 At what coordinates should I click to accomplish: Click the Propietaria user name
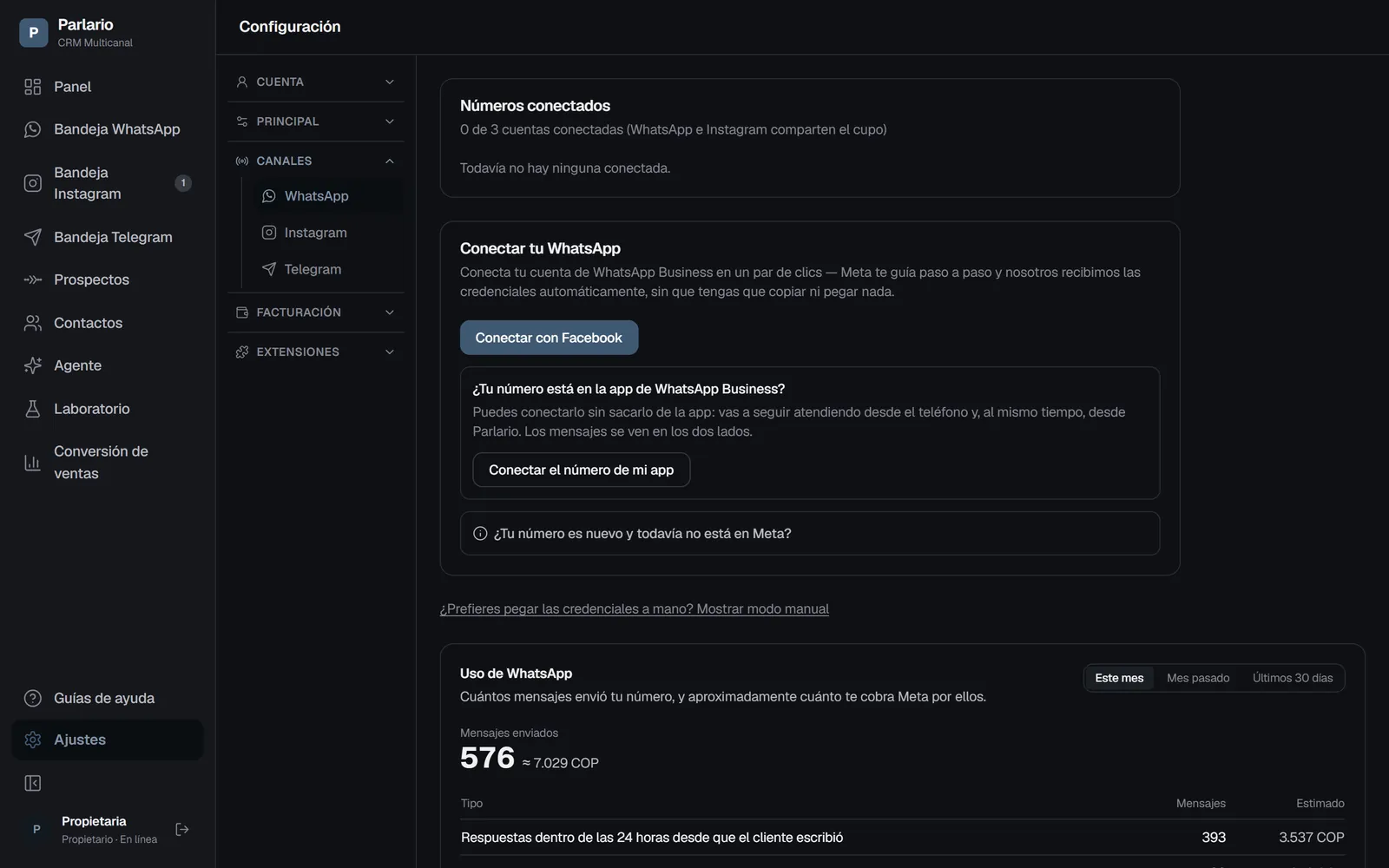click(x=94, y=821)
